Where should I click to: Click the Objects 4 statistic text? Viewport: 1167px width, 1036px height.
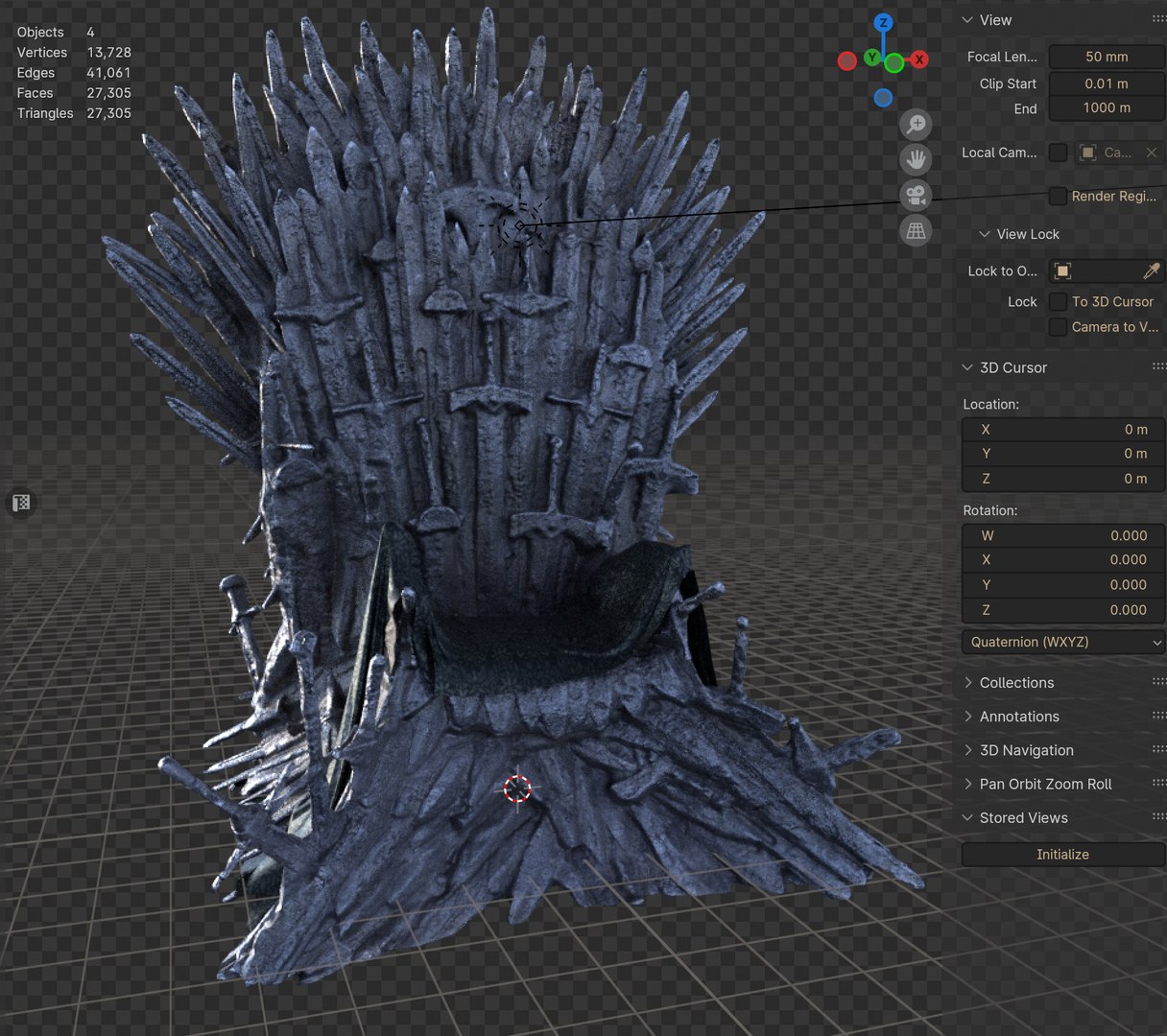click(56, 33)
